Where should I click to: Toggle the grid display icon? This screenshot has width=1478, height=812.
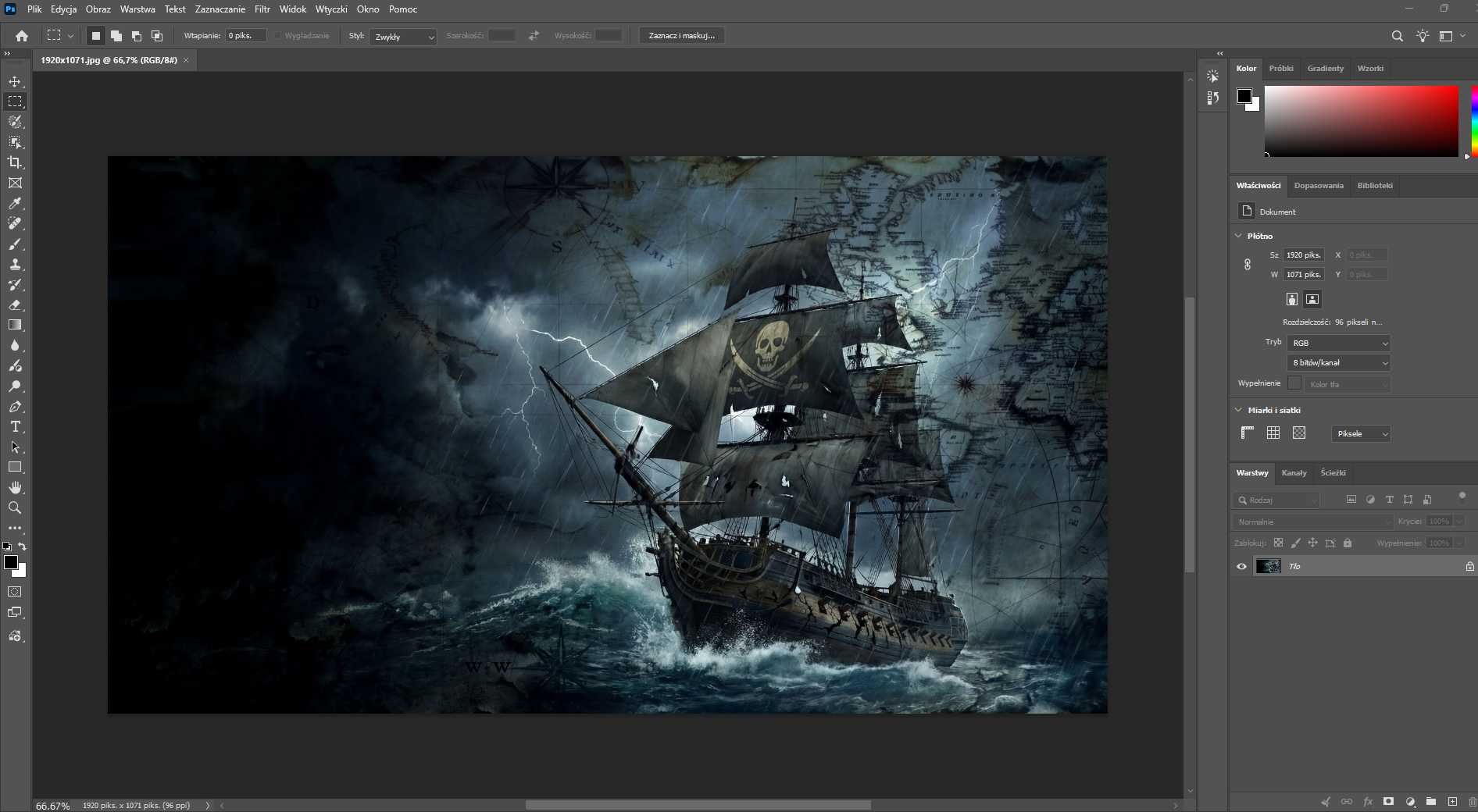[1273, 433]
